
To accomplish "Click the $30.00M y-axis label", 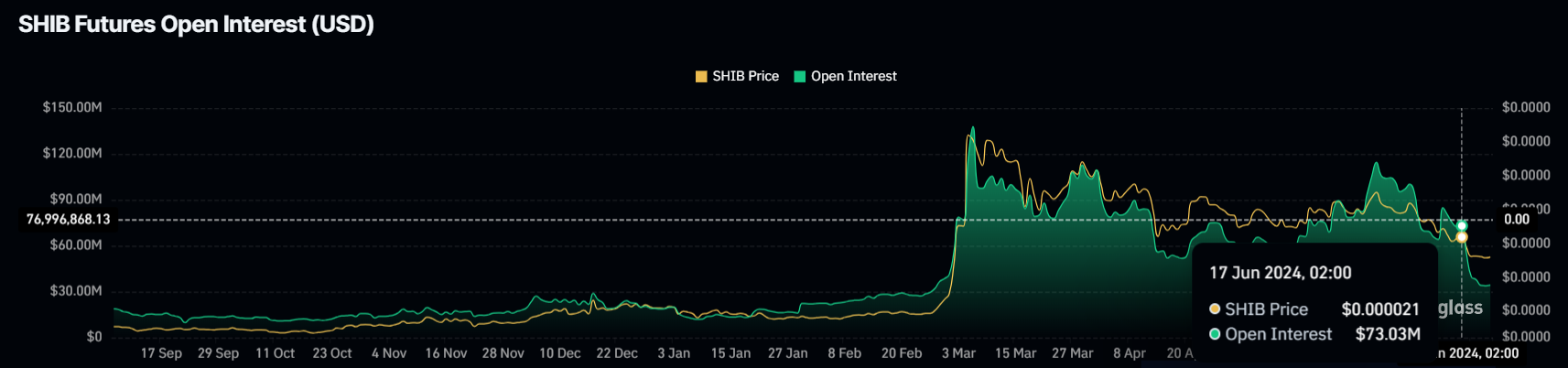I will (76, 290).
